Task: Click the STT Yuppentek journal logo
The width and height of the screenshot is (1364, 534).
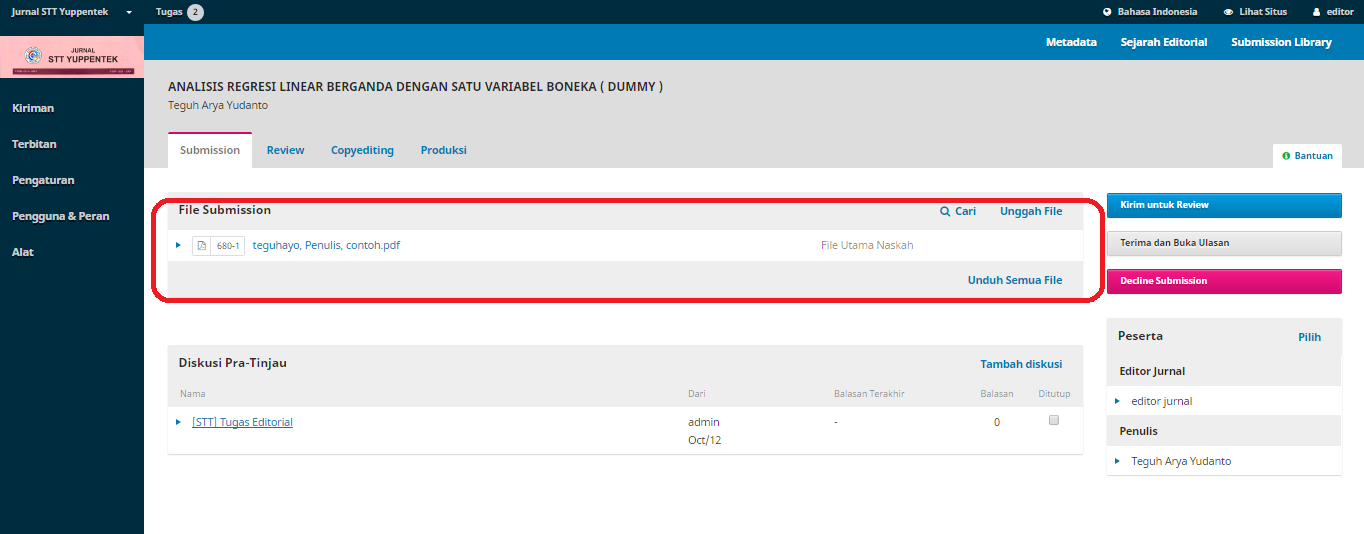Action: pyautogui.click(x=72, y=56)
